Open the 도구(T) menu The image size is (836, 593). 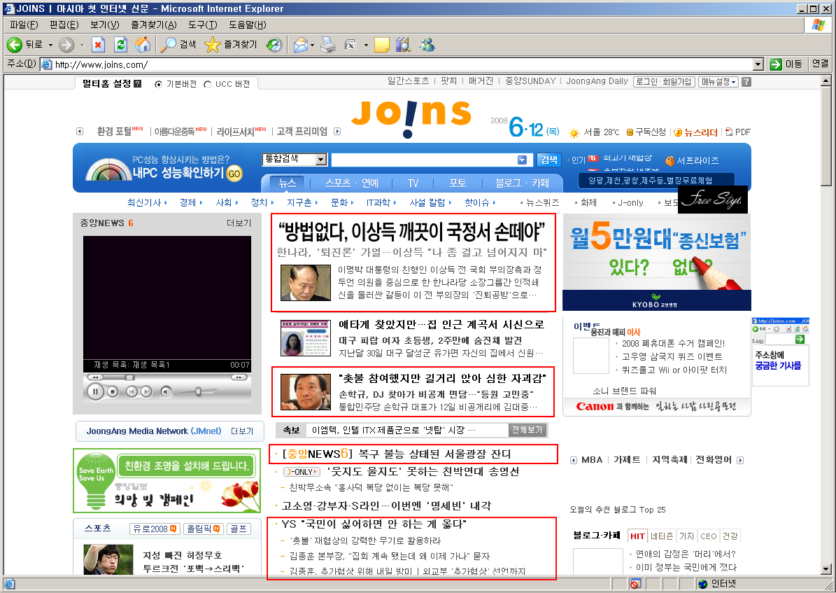pos(203,25)
